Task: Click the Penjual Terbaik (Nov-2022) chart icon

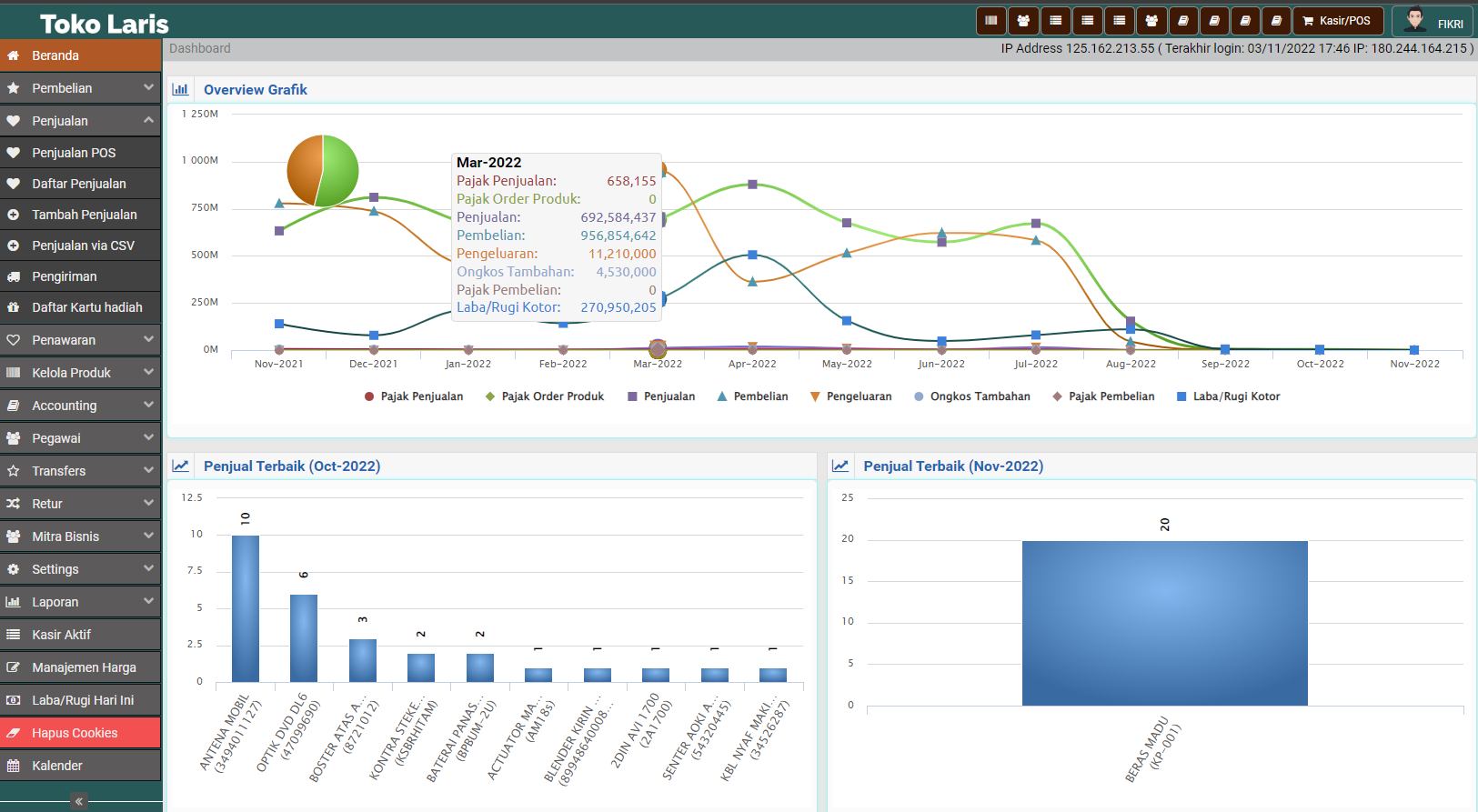Action: point(840,466)
